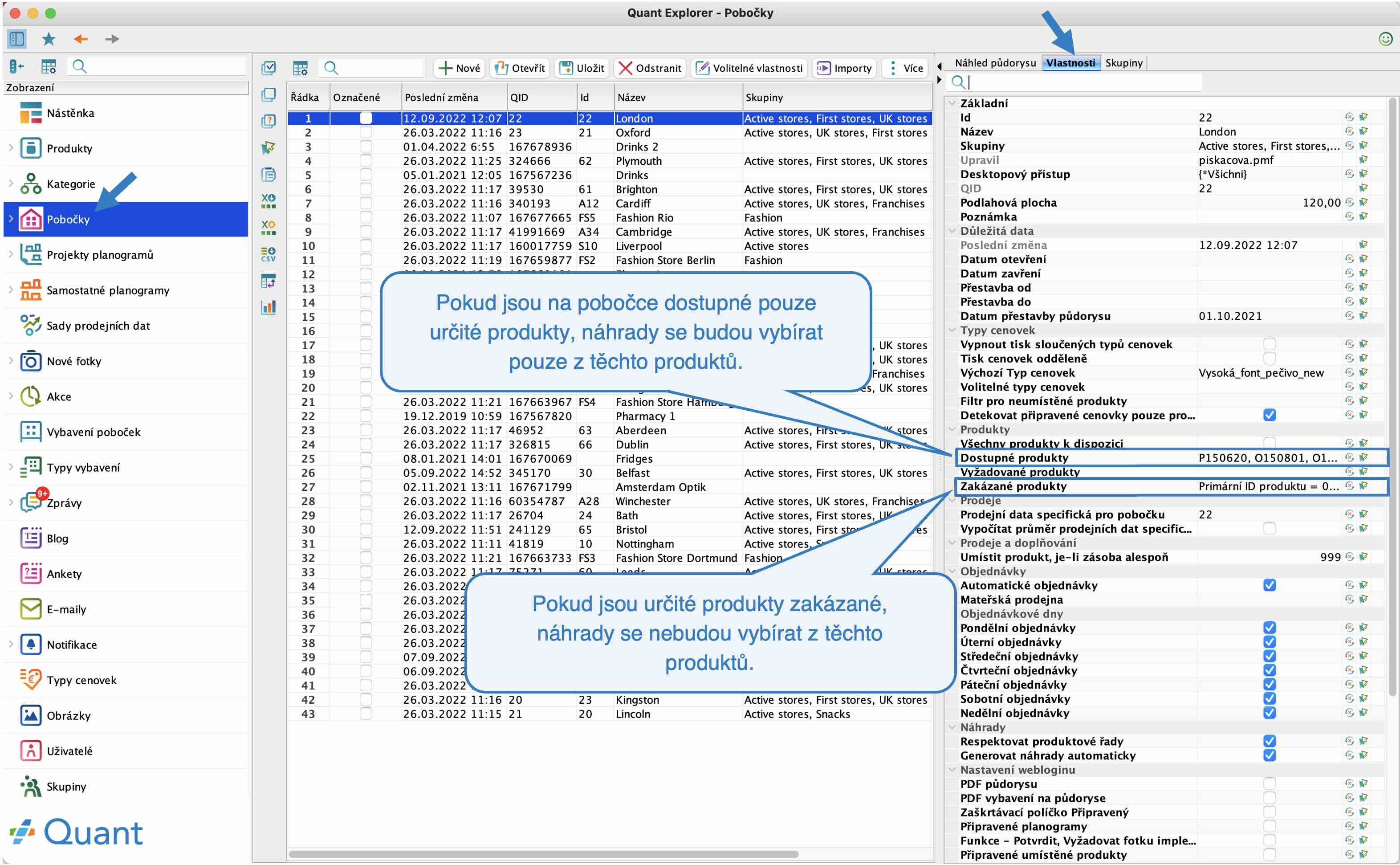Open Samostatné planogramy icon

[x=30, y=290]
